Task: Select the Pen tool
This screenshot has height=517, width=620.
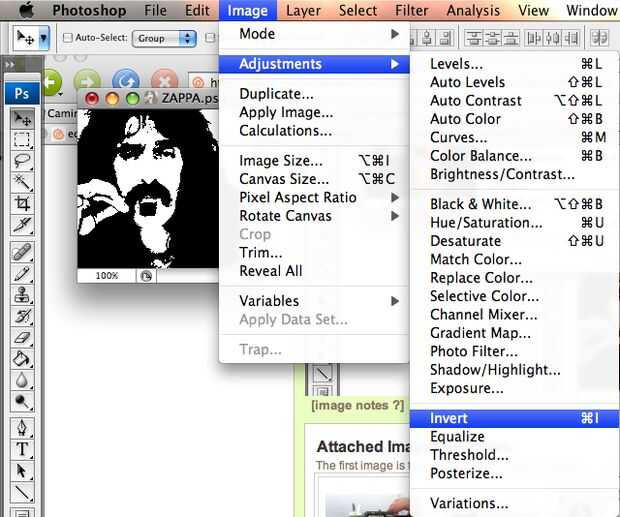Action: (x=22, y=428)
